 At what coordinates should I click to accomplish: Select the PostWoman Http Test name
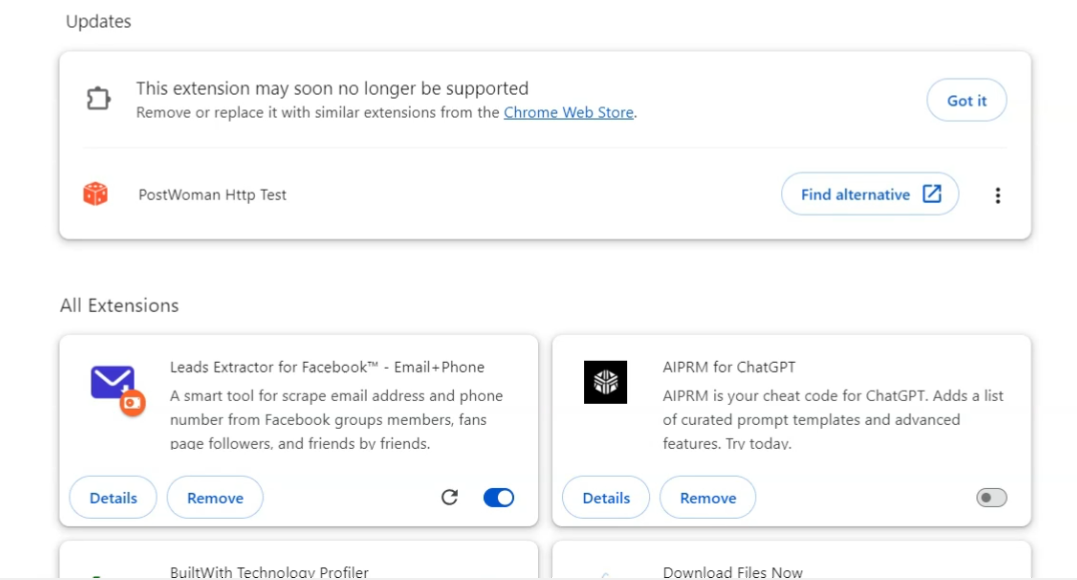[212, 195]
